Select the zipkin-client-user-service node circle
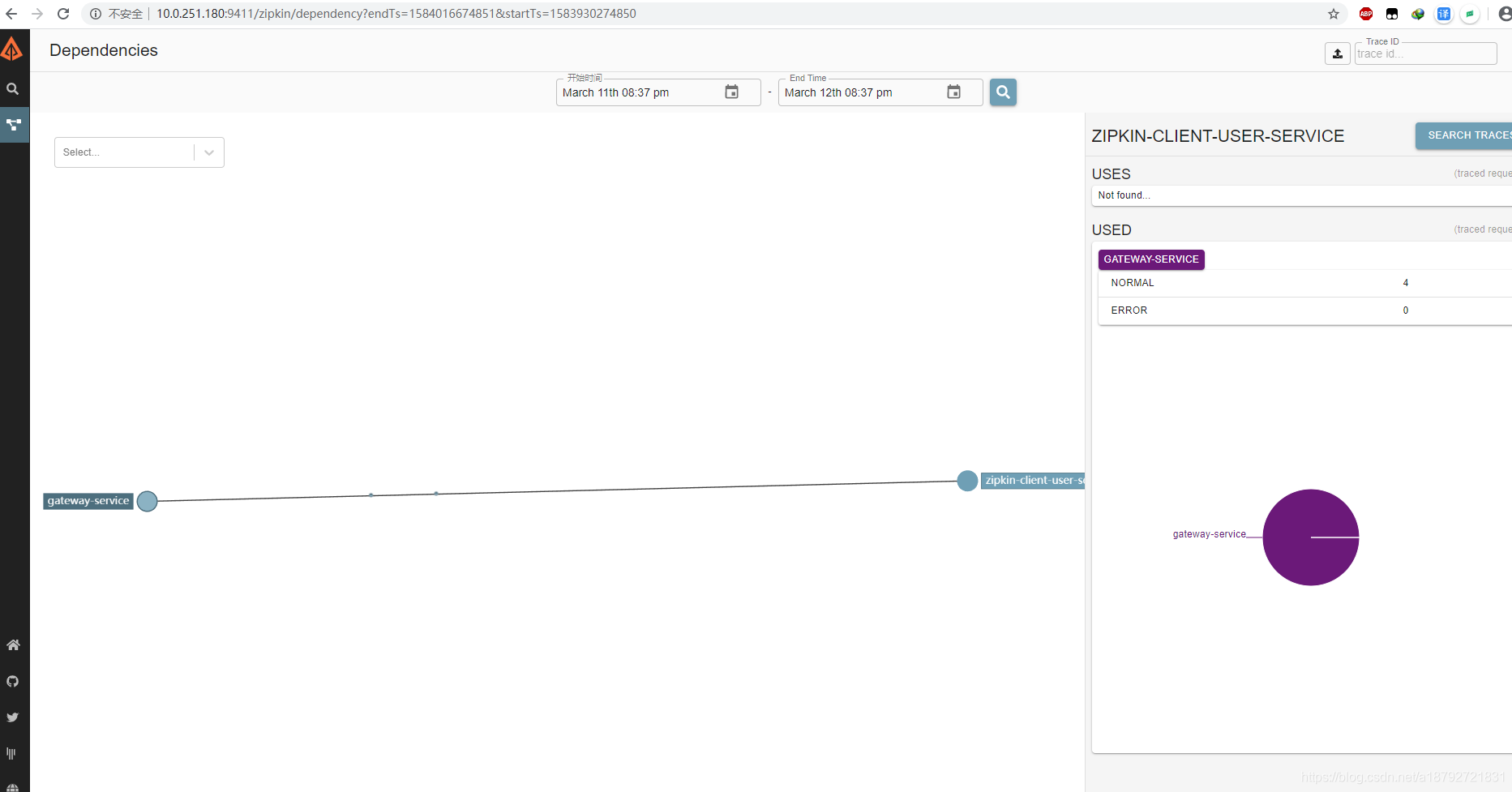Image resolution: width=1512 pixels, height=792 pixels. (967, 481)
